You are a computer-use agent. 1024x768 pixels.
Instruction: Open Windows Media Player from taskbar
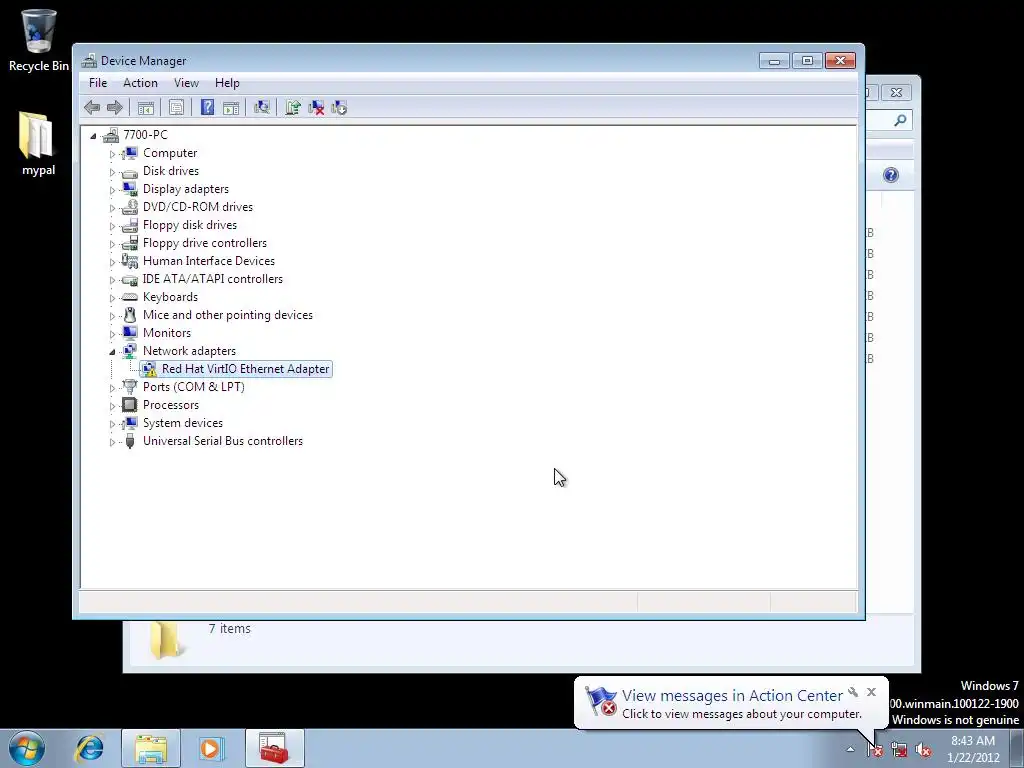[211, 748]
